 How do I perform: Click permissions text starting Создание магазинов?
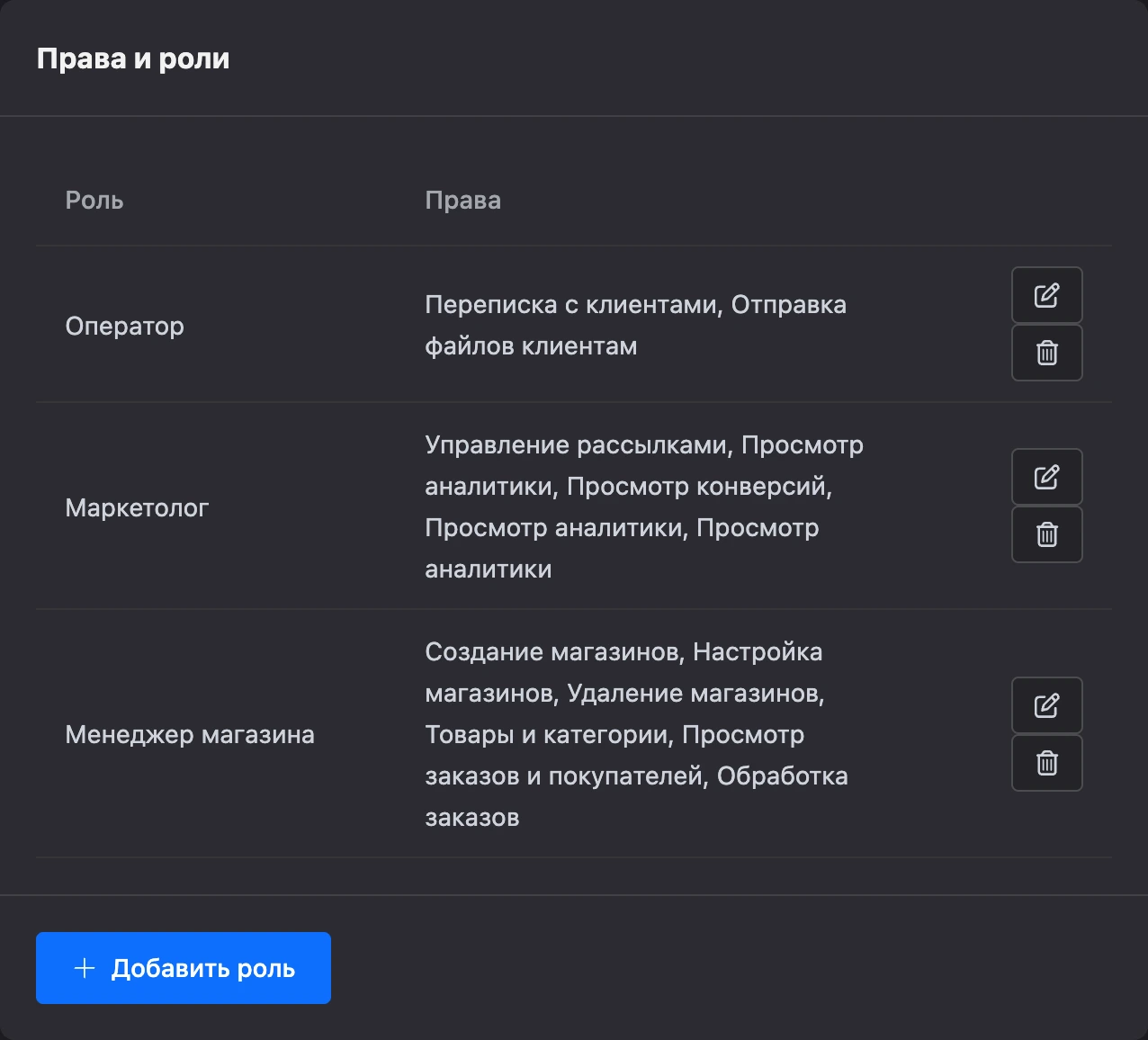pos(636,734)
